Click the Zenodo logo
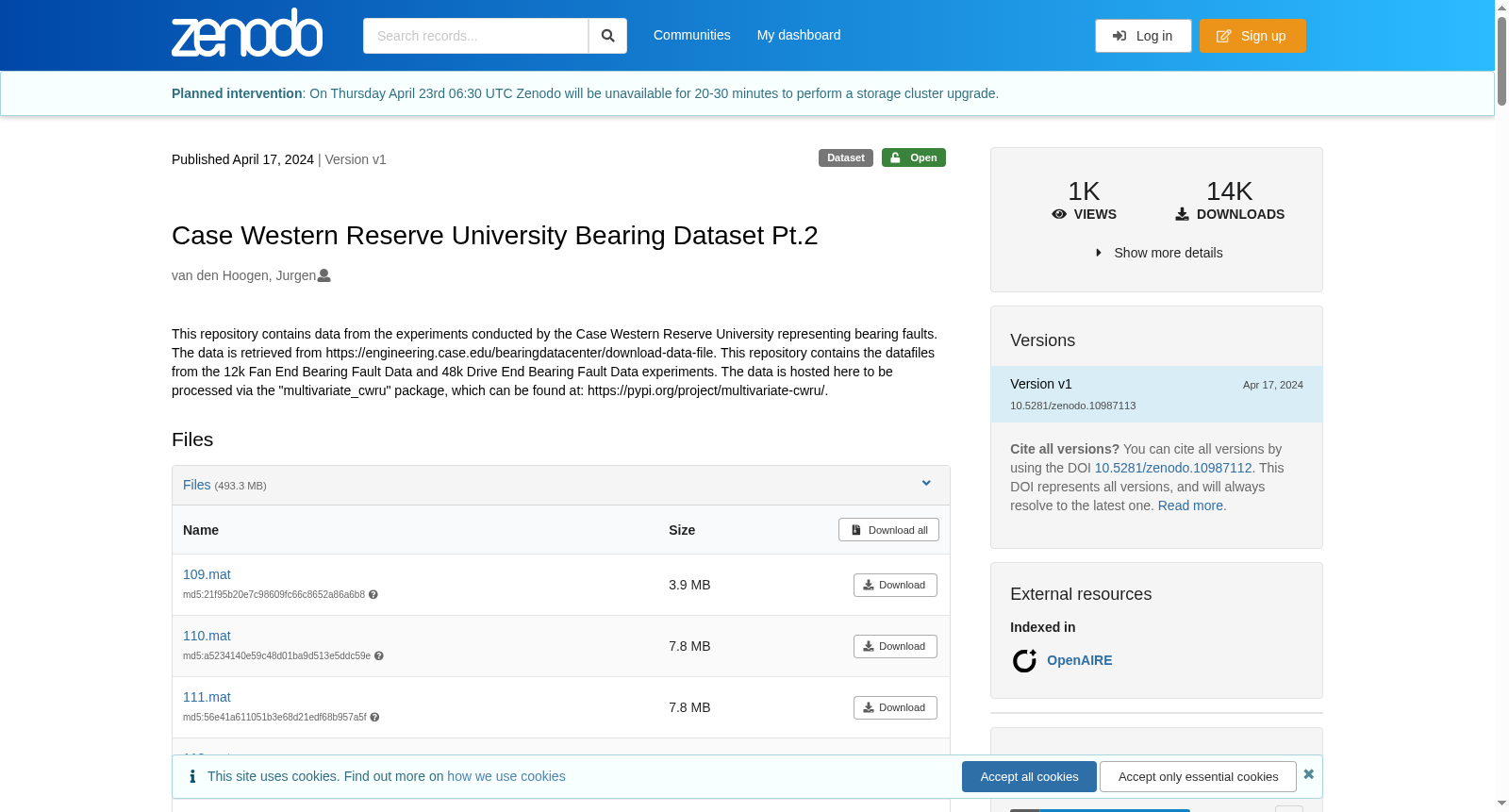 click(x=247, y=33)
